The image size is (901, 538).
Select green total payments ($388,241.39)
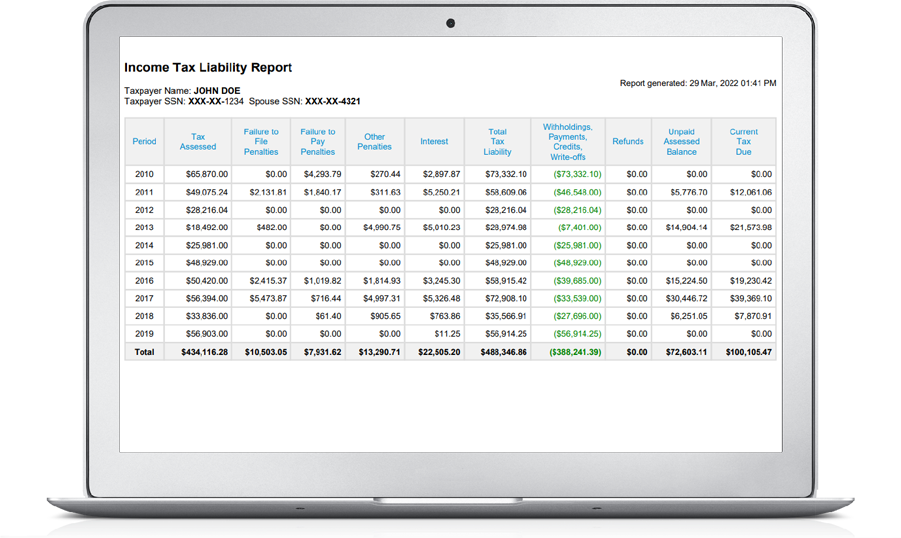pos(575,352)
